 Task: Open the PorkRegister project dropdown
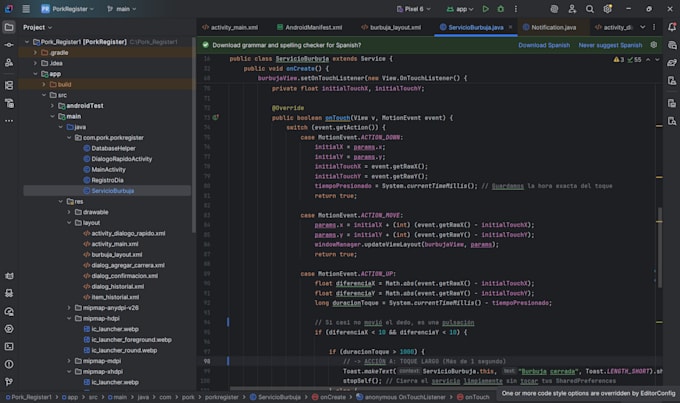67,9
